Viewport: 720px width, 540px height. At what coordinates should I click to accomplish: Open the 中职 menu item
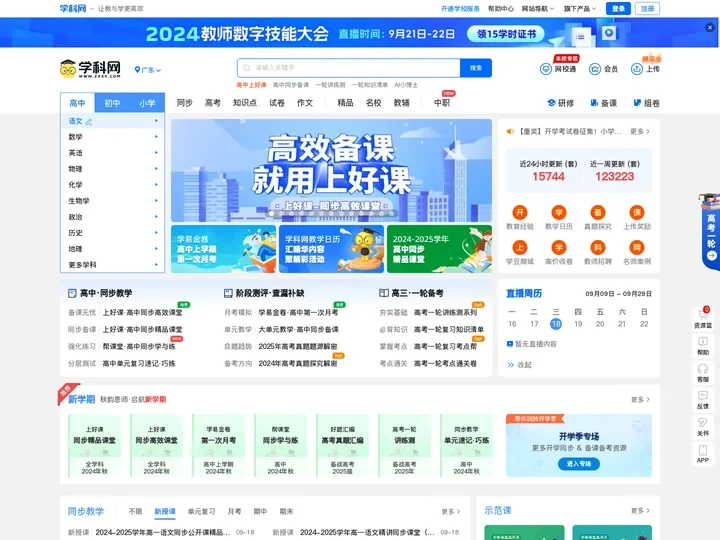click(x=442, y=103)
